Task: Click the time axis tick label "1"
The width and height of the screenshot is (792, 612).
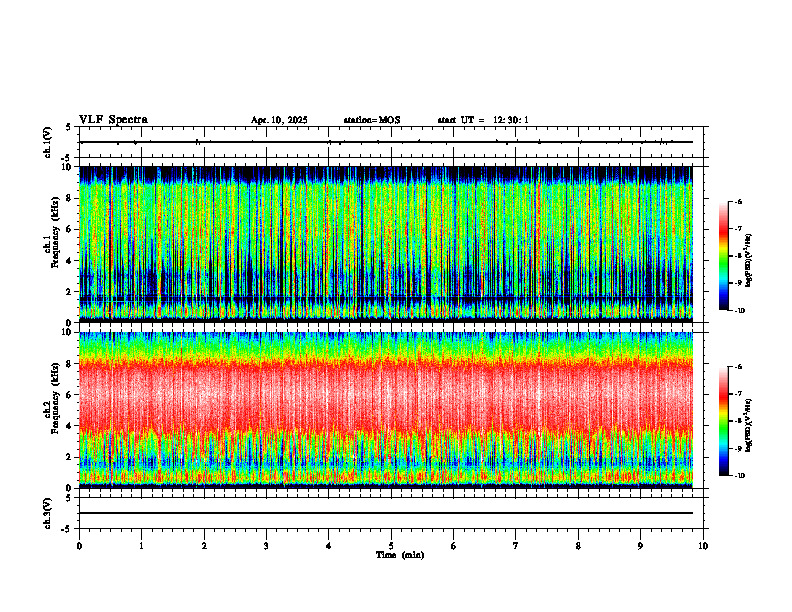Action: click(141, 546)
